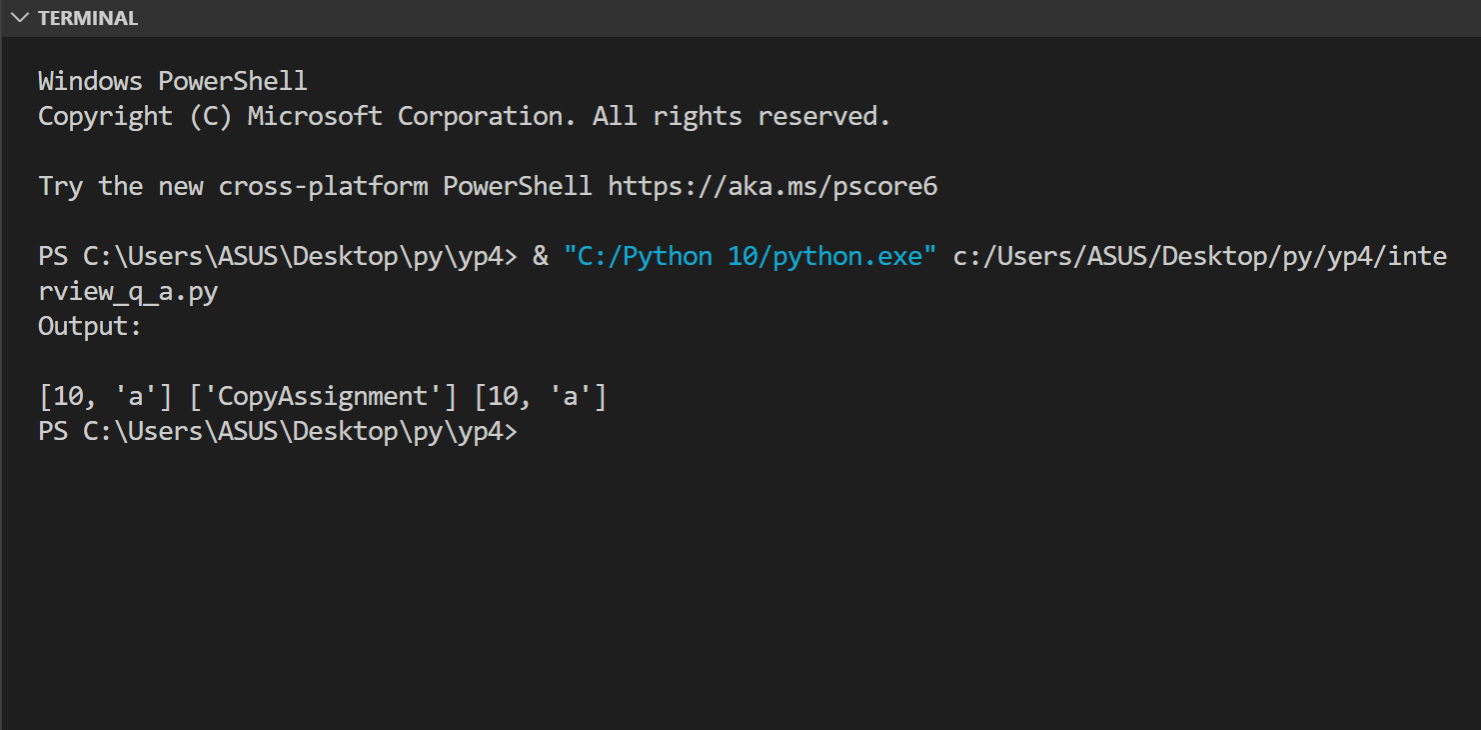
Task: Click the word "Copyright" in the terminal
Action: point(105,116)
